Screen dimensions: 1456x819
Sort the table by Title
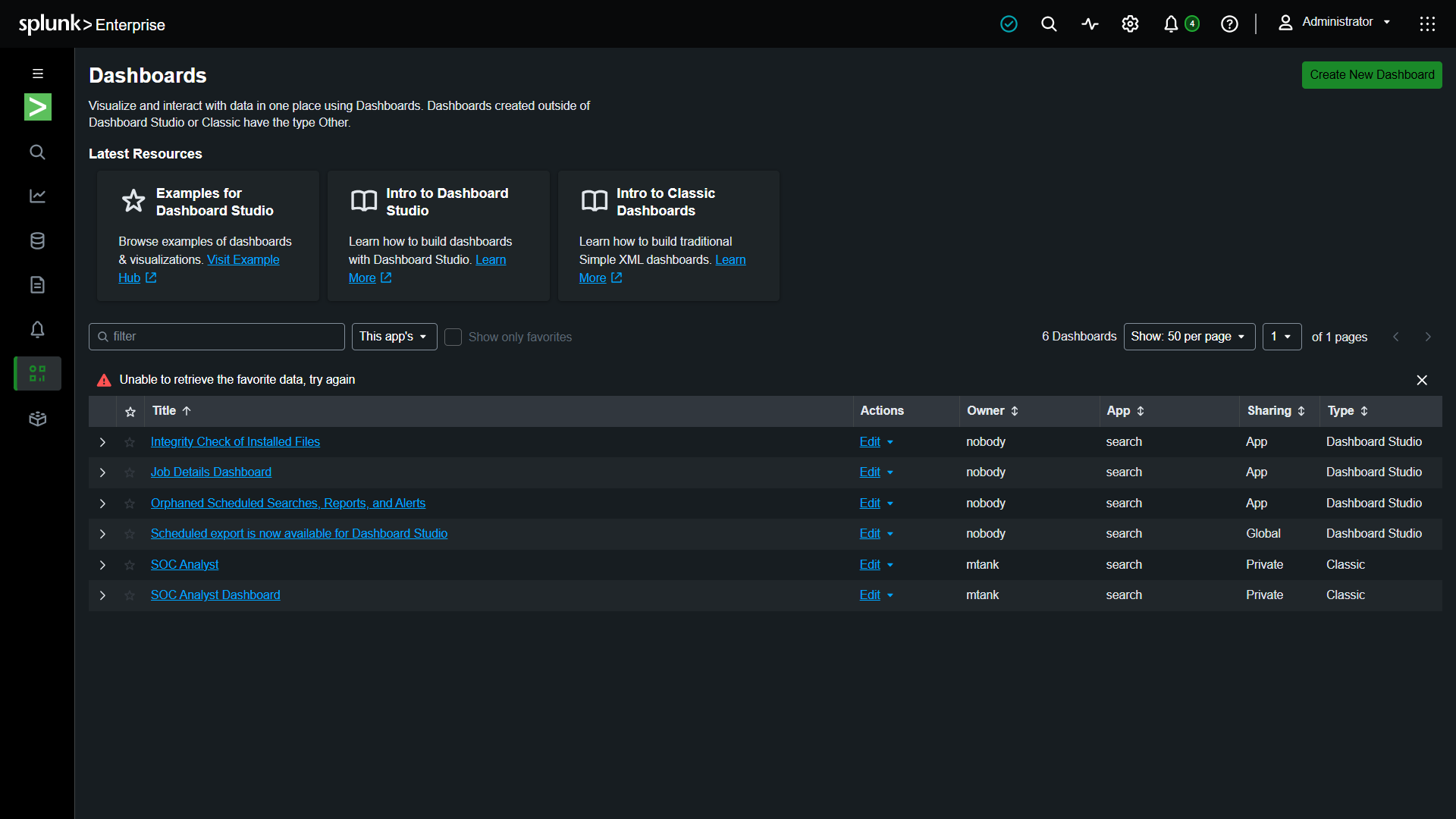point(171,411)
